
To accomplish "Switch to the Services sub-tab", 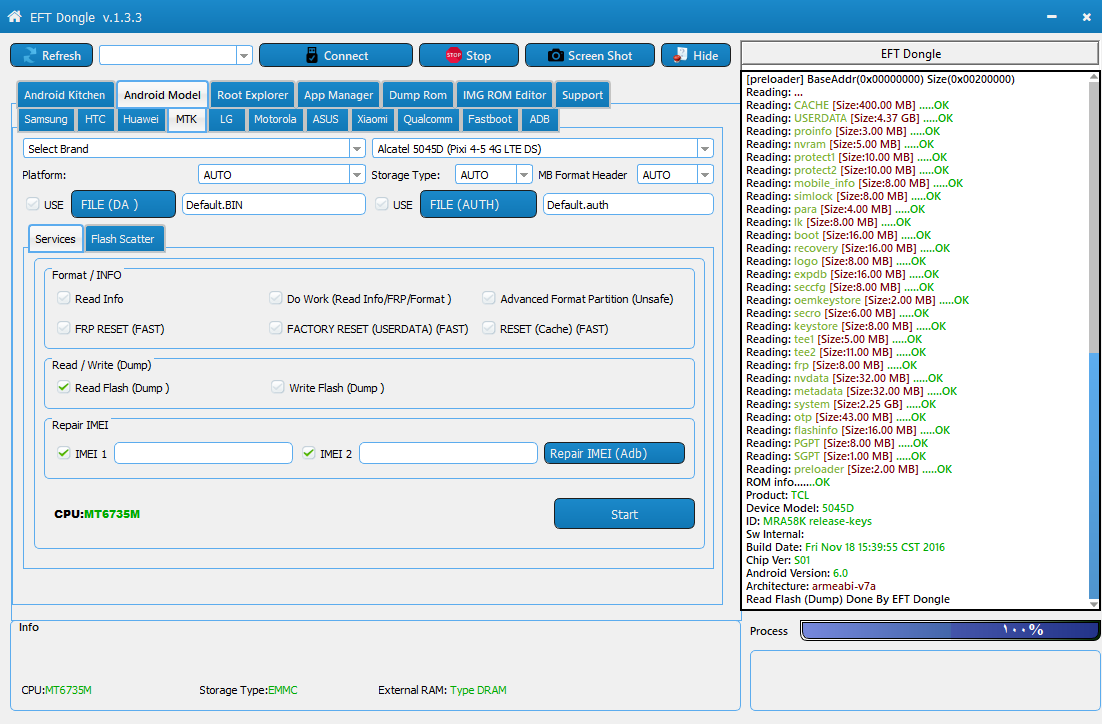I will click(56, 239).
